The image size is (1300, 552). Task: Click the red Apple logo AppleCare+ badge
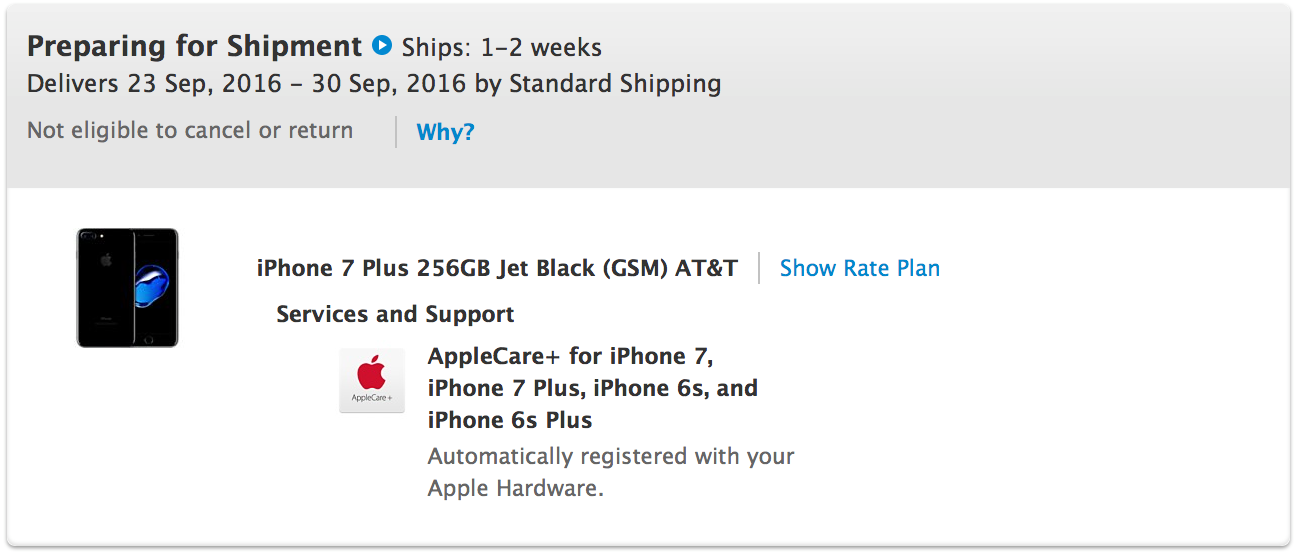coord(372,380)
